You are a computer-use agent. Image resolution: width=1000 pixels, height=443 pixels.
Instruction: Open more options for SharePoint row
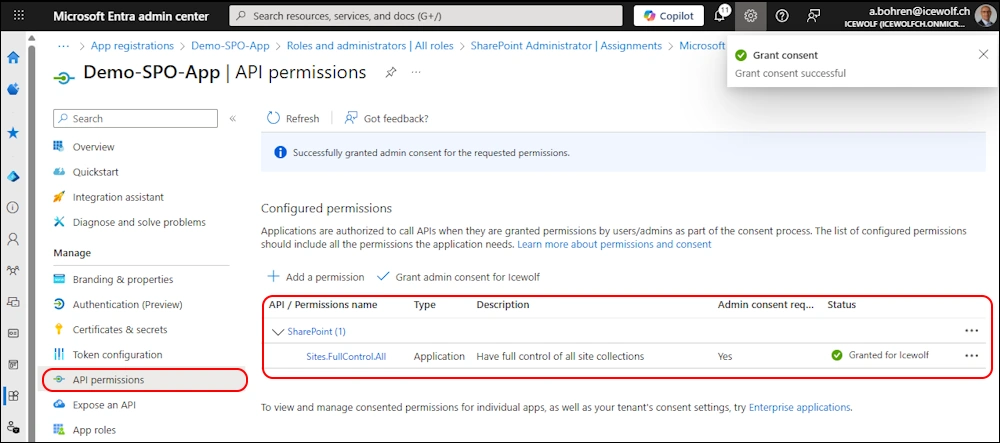pyautogui.click(x=970, y=331)
